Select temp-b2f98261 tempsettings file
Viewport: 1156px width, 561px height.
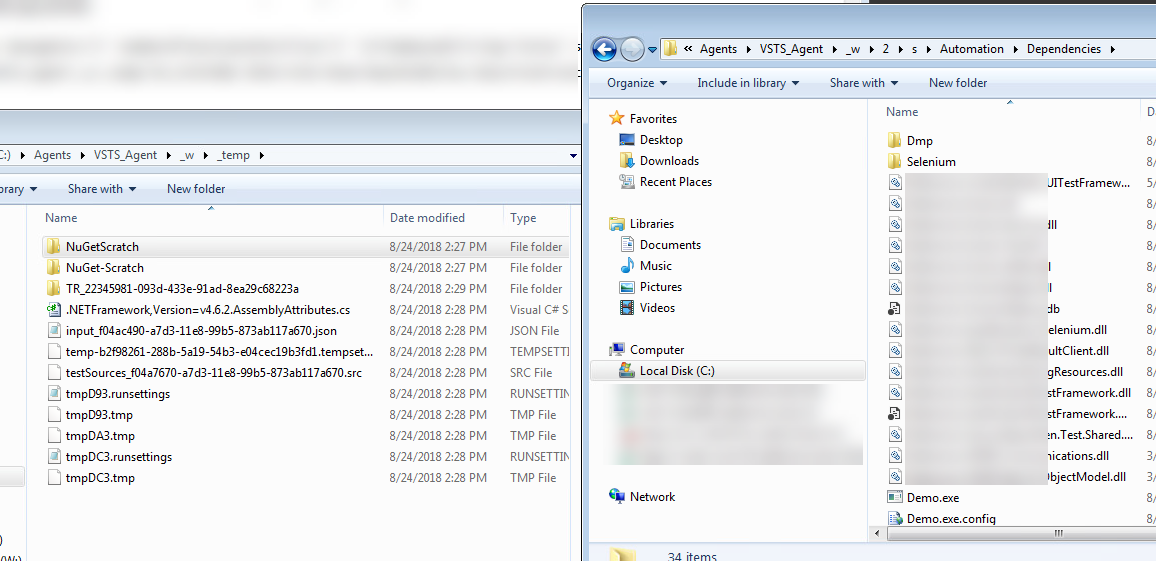point(219,352)
